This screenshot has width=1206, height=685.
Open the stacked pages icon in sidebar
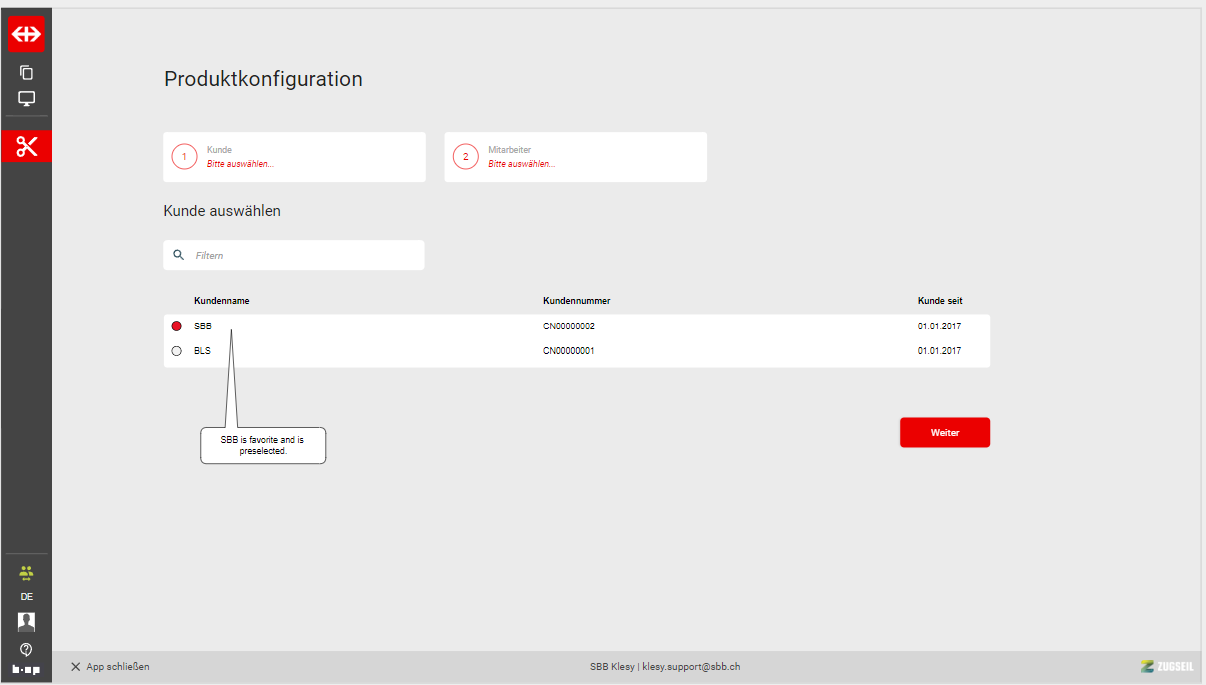point(26,72)
